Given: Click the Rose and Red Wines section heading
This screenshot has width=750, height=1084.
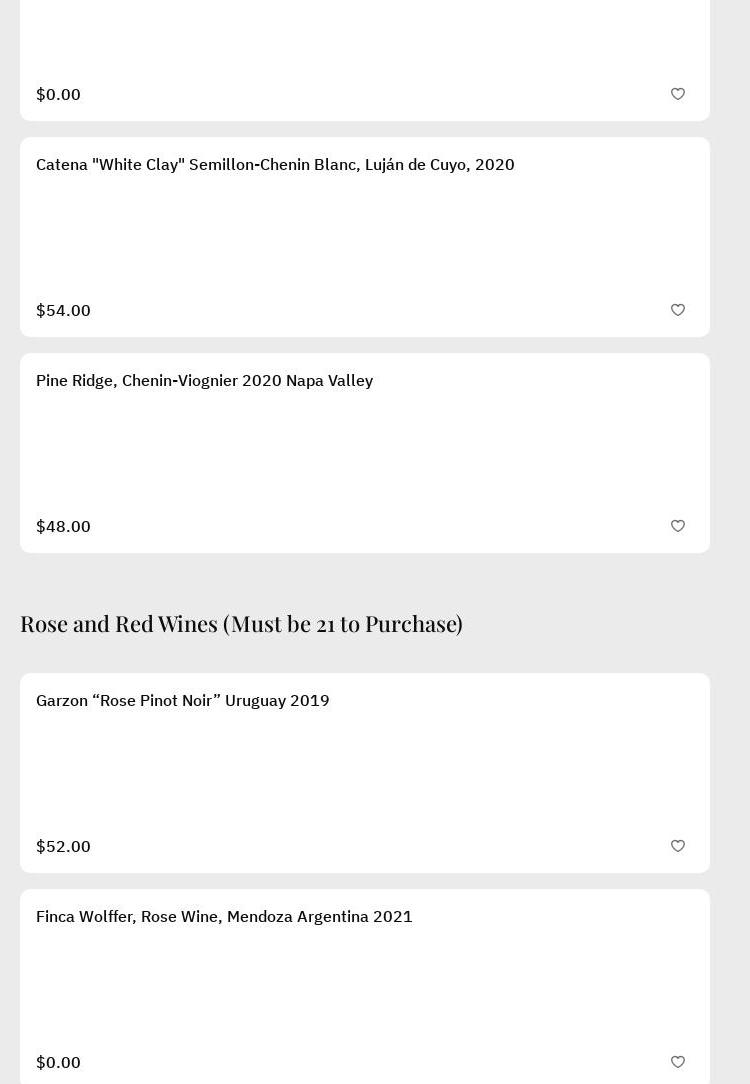Looking at the screenshot, I should 241,623.
